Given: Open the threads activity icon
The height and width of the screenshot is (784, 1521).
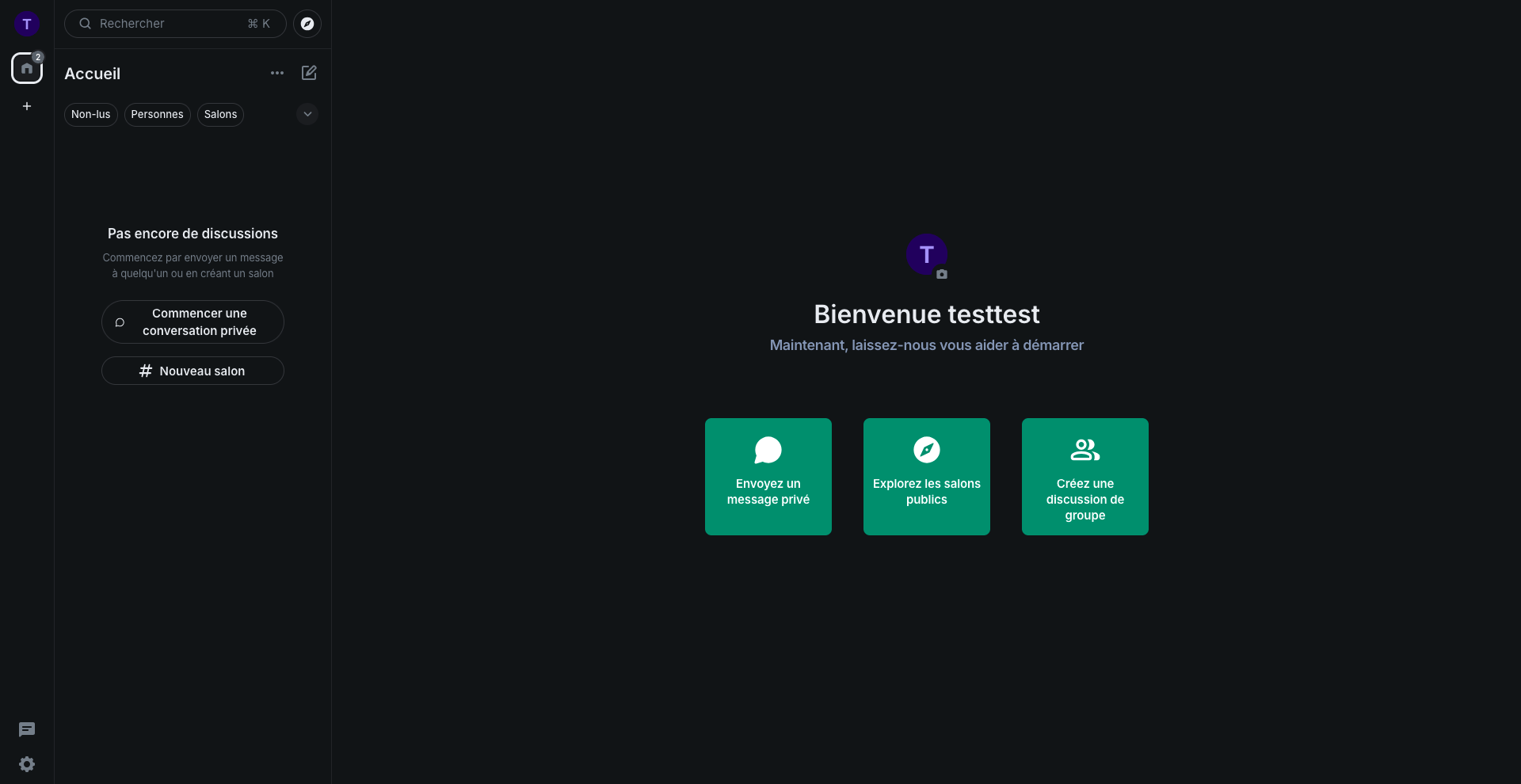Looking at the screenshot, I should tap(27, 729).
